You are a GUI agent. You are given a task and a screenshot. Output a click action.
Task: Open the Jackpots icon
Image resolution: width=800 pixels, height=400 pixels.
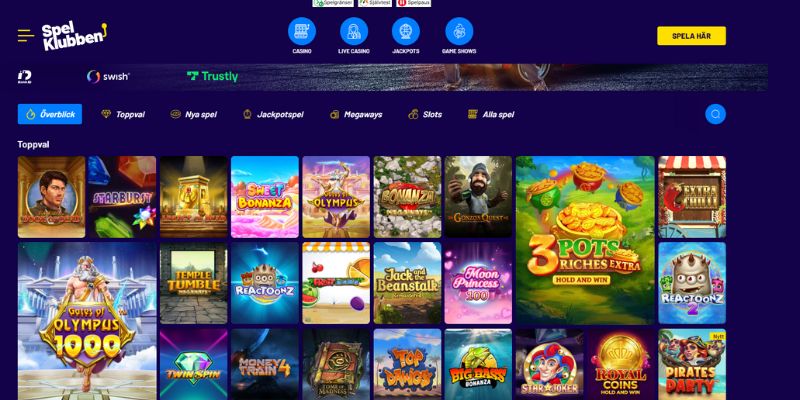pyautogui.click(x=406, y=31)
